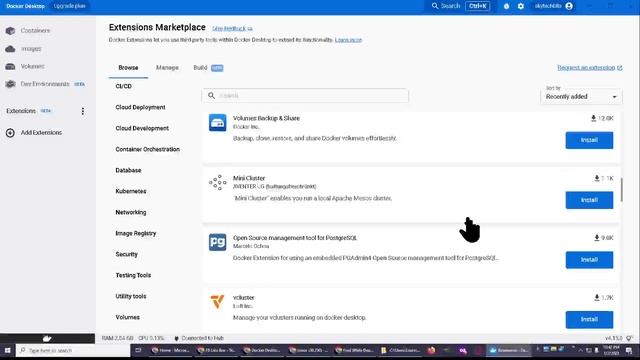Screen dimensions: 640x360
Task: Click the RAM usage status text
Action: [118, 338]
